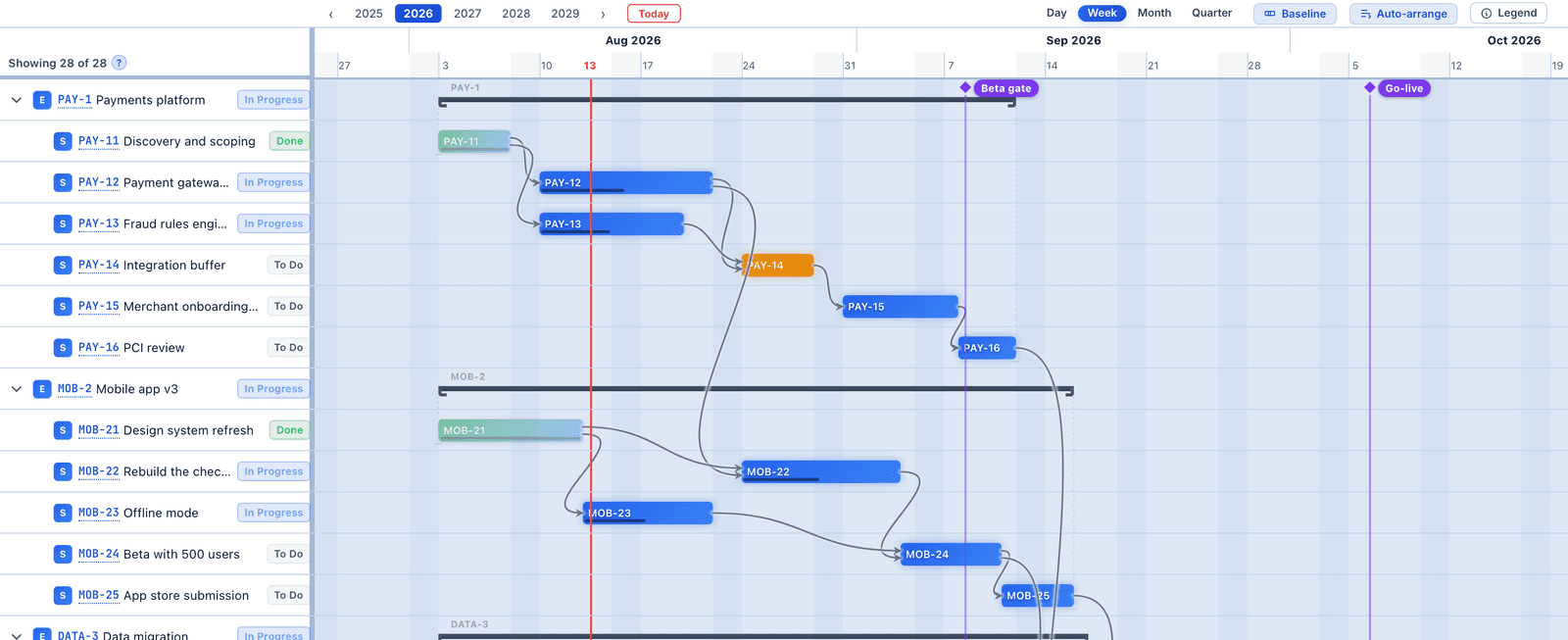Select year 2025

(x=368, y=14)
